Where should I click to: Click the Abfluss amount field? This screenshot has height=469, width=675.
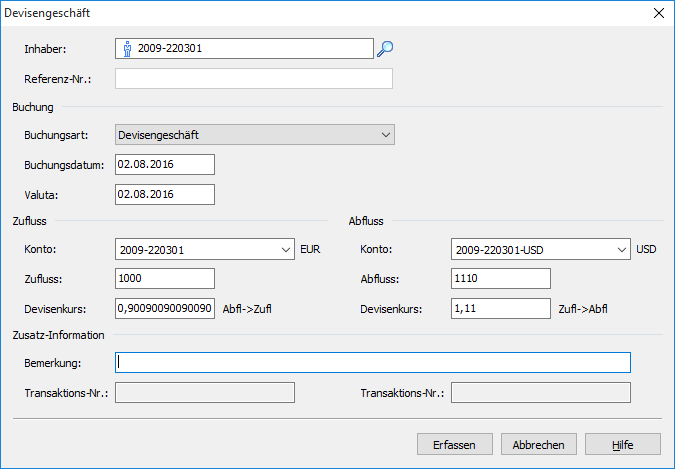pyautogui.click(x=501, y=279)
